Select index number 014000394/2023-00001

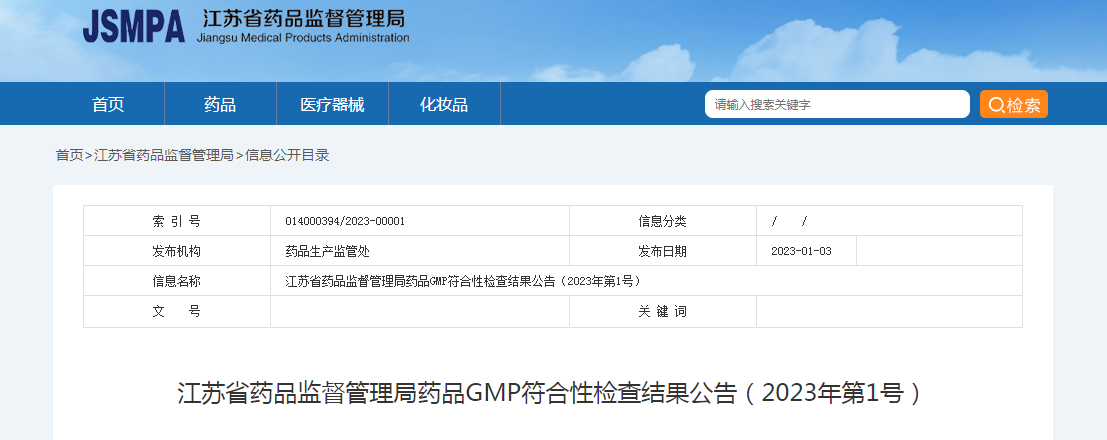click(x=345, y=222)
